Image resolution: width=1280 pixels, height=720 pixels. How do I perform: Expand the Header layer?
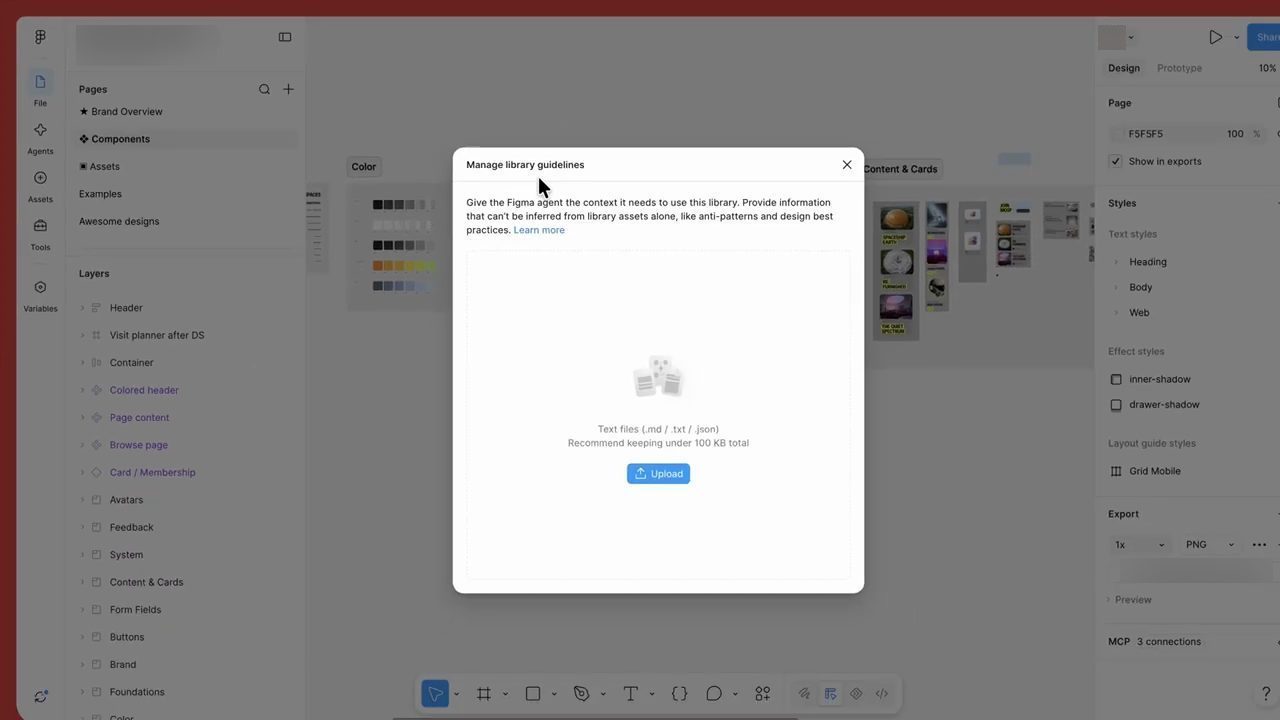pyautogui.click(x=83, y=308)
